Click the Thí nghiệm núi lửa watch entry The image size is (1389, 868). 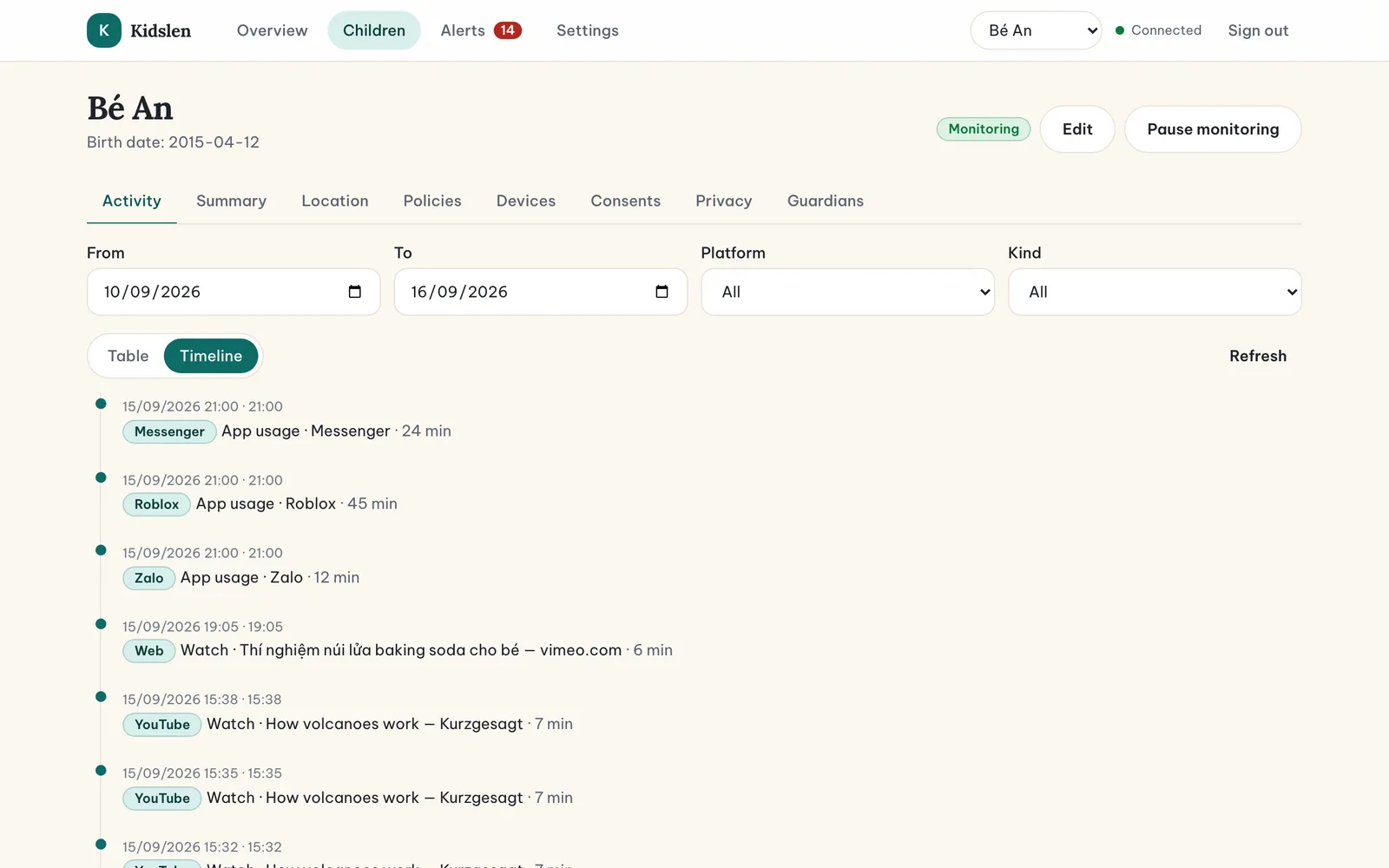coord(426,651)
